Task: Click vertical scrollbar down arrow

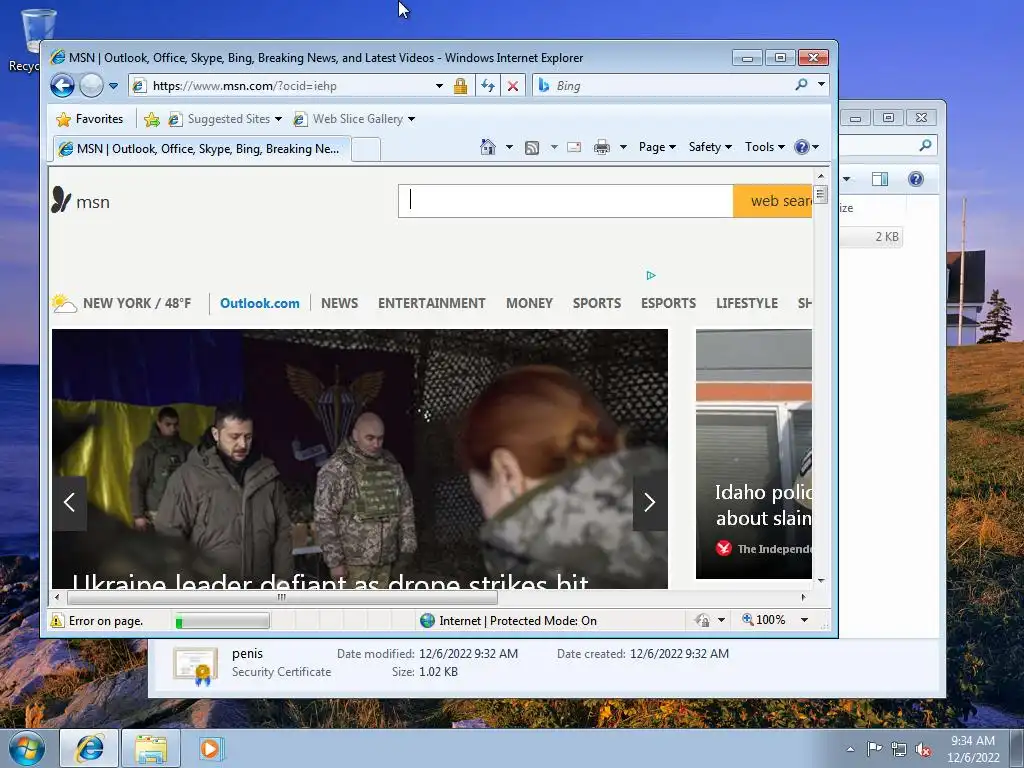Action: click(x=821, y=581)
